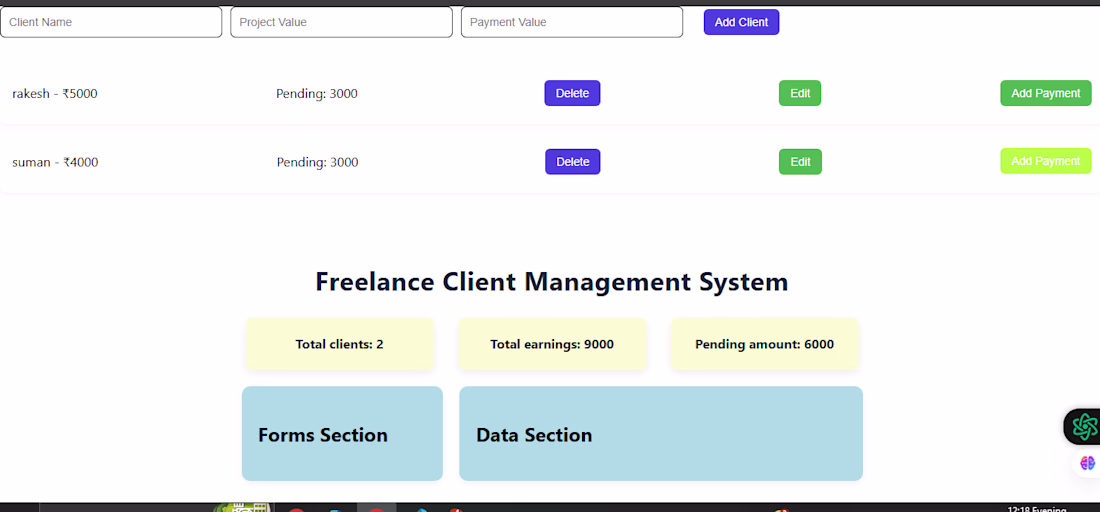Click the "Pending amount: 6000" card
This screenshot has width=1100, height=512.
click(765, 344)
